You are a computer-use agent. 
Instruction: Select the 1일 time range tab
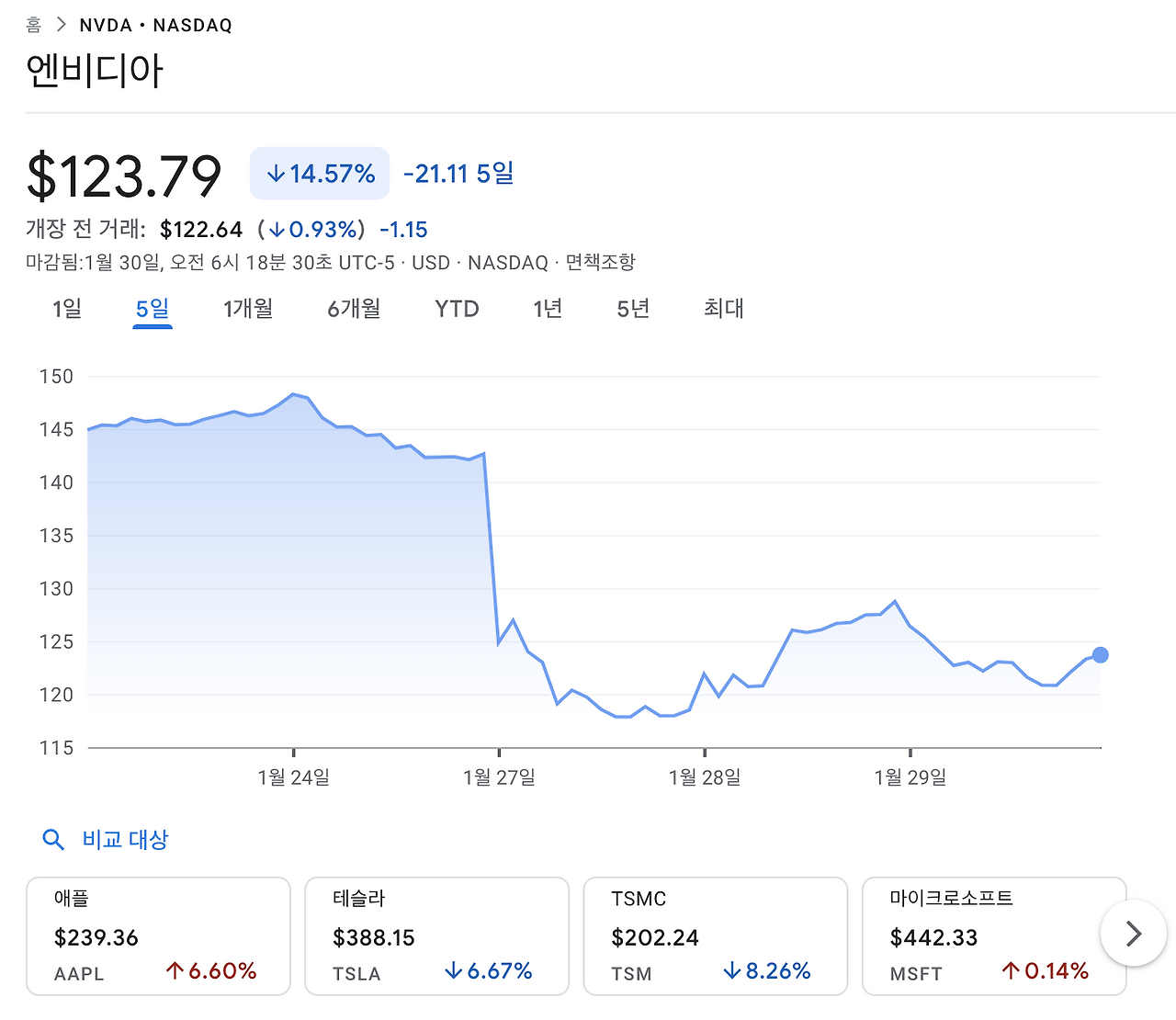coord(67,309)
